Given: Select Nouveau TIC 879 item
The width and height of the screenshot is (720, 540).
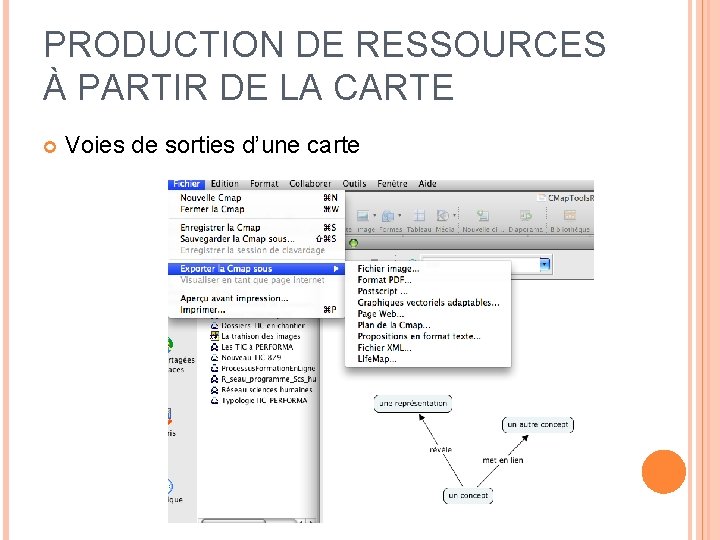Looking at the screenshot, I should tap(251, 357).
